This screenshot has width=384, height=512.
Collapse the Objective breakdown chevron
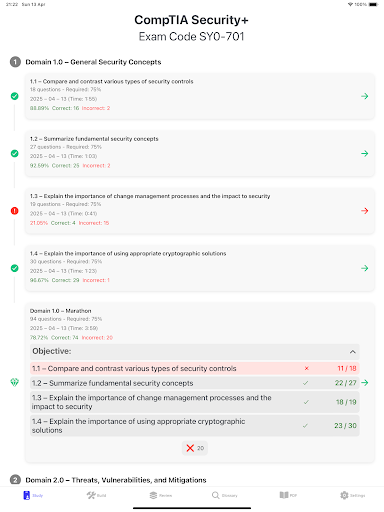pos(352,352)
